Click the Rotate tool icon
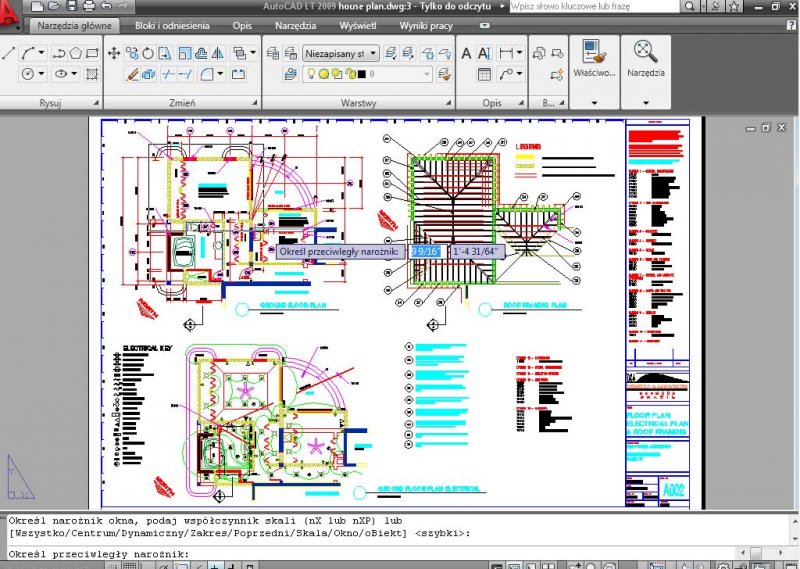Viewport: 800px width, 569px height. (x=148, y=53)
